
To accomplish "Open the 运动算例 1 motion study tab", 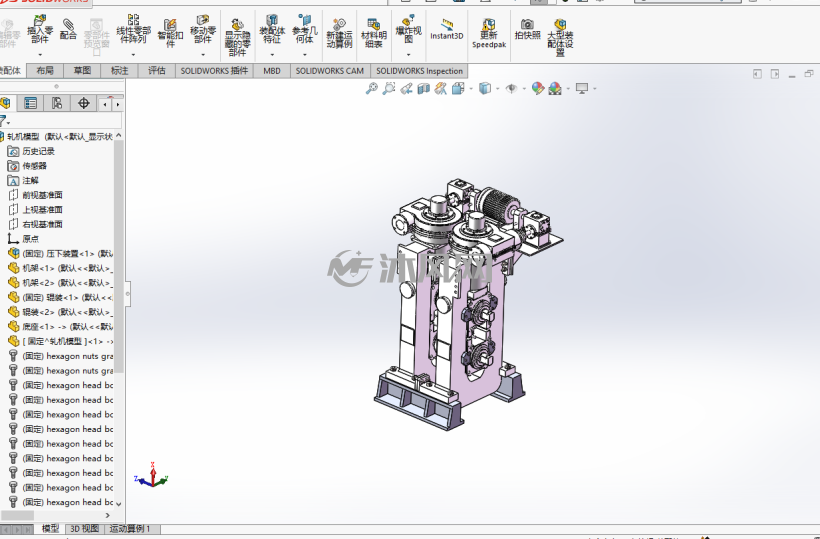I will (x=130, y=529).
